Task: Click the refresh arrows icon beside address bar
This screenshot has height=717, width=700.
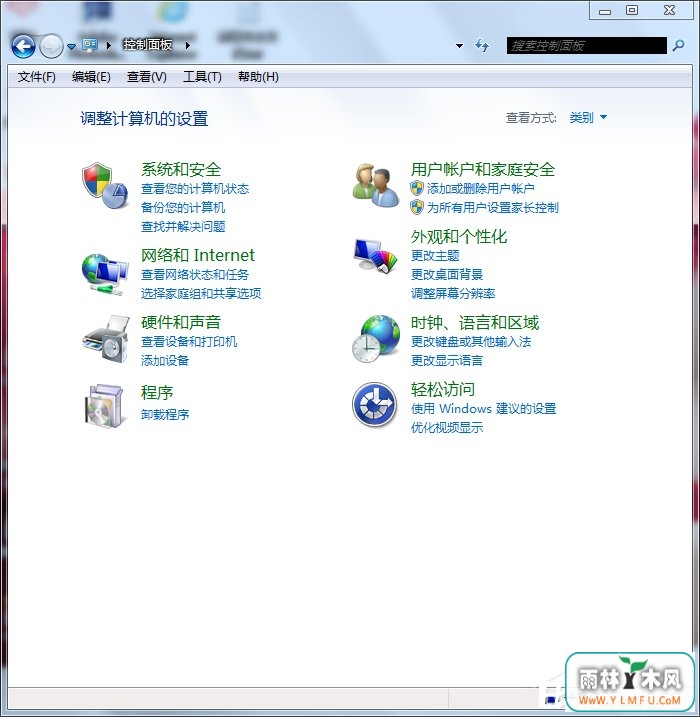Action: pyautogui.click(x=481, y=45)
